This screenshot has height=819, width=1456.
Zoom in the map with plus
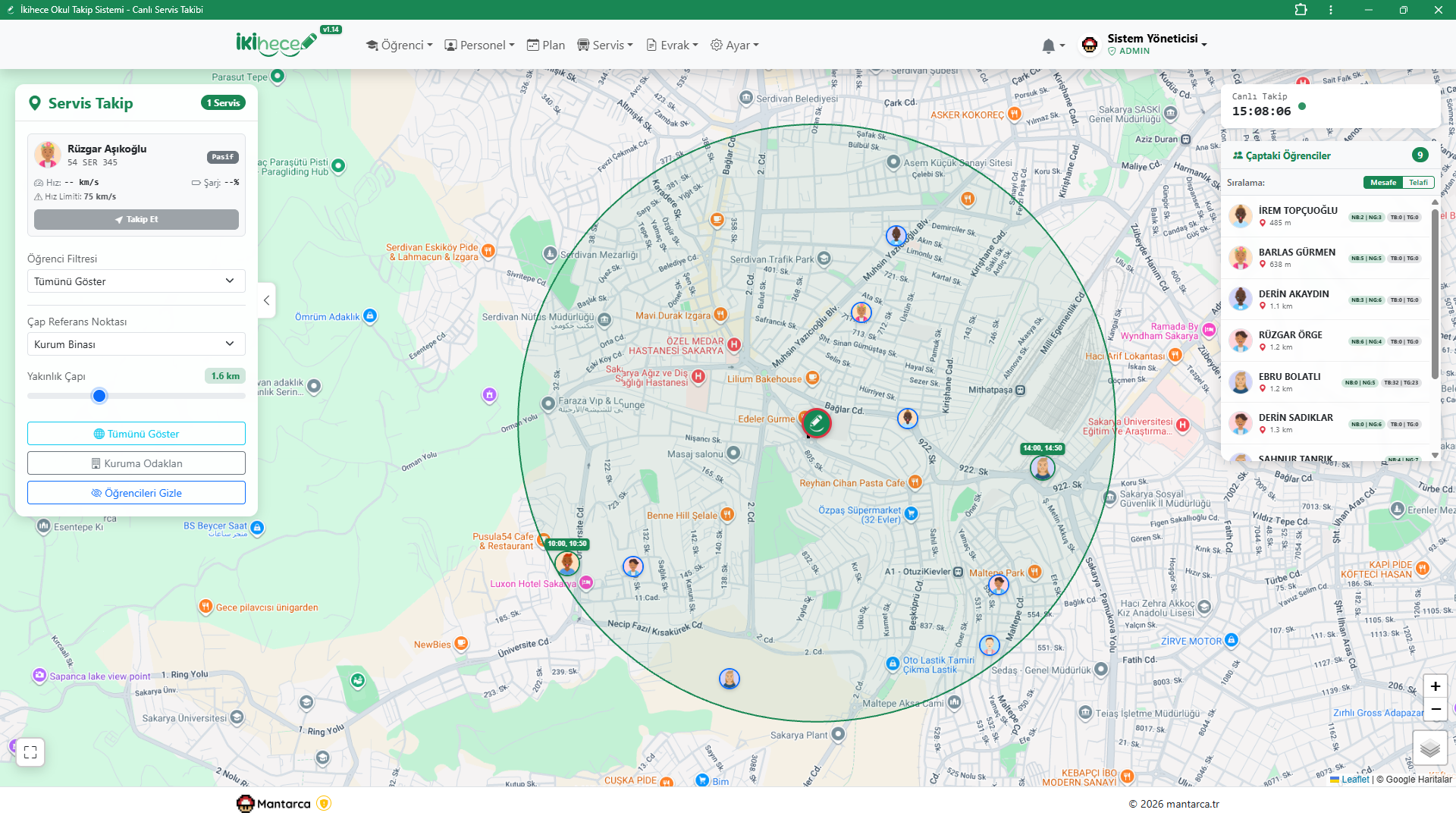1436,686
